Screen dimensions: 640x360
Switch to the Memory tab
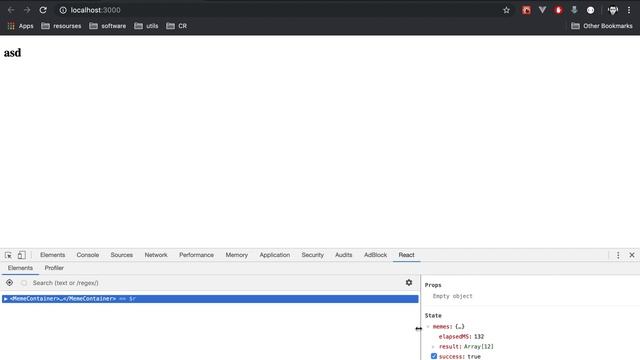coord(237,255)
